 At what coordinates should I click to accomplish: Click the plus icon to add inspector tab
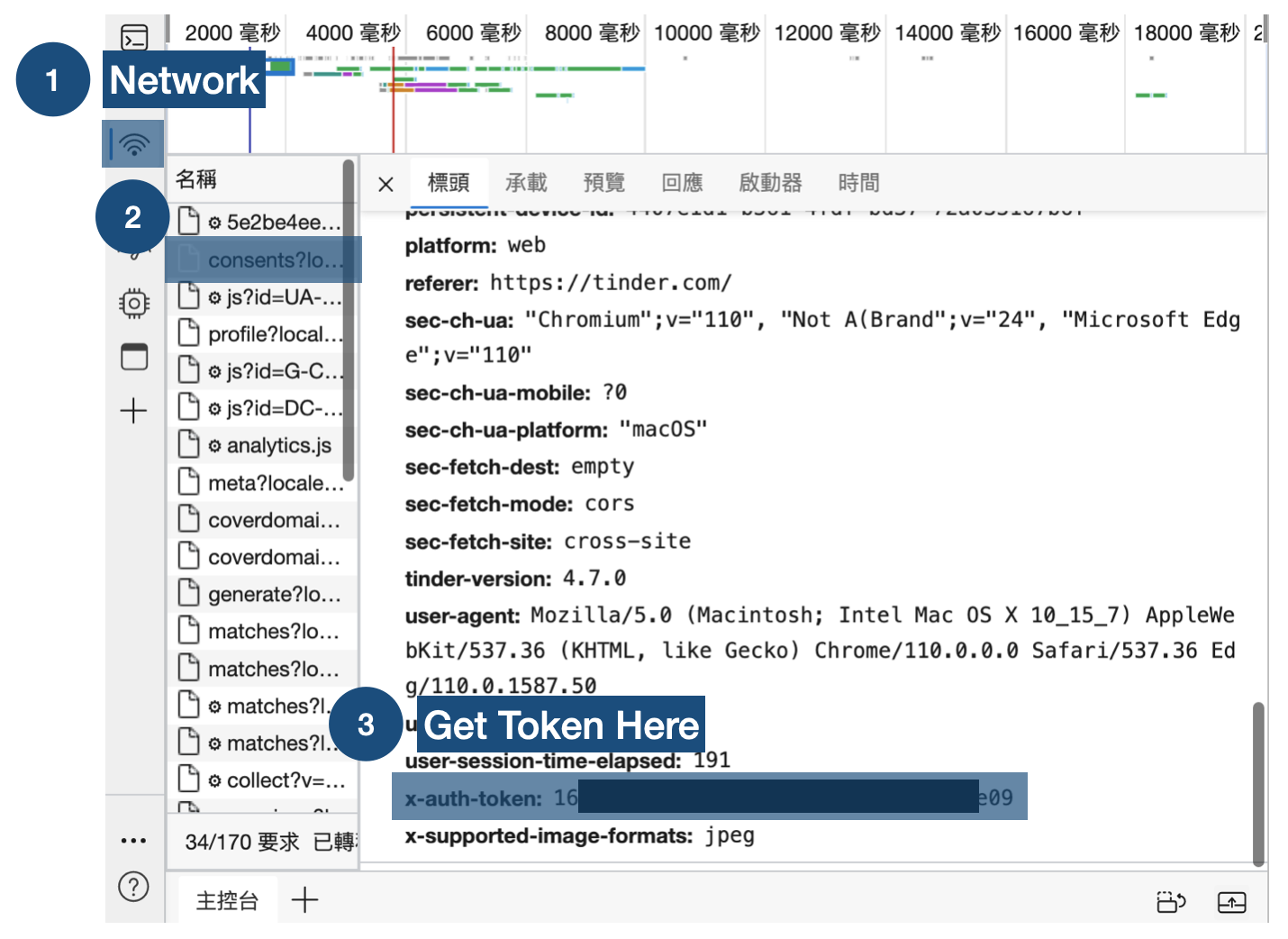pyautogui.click(x=133, y=410)
